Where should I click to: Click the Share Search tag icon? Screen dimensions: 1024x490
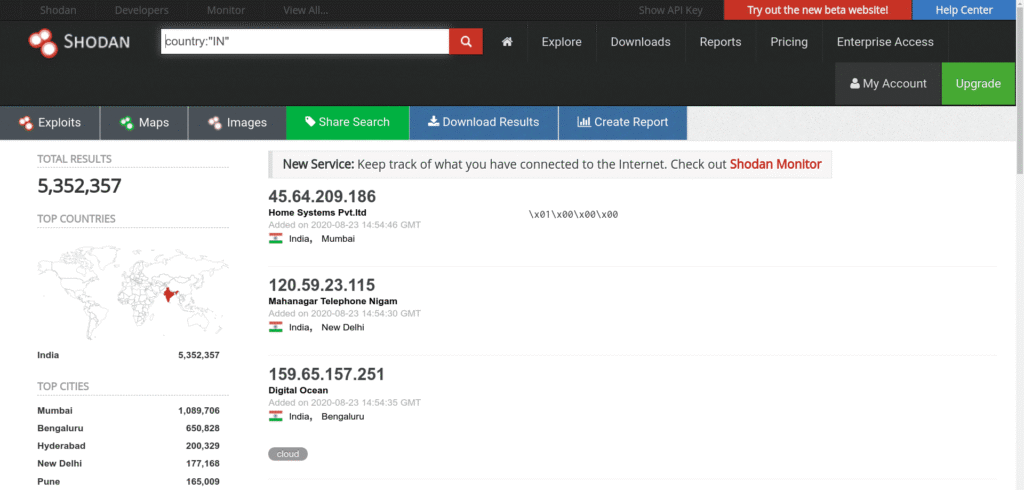[x=310, y=122]
